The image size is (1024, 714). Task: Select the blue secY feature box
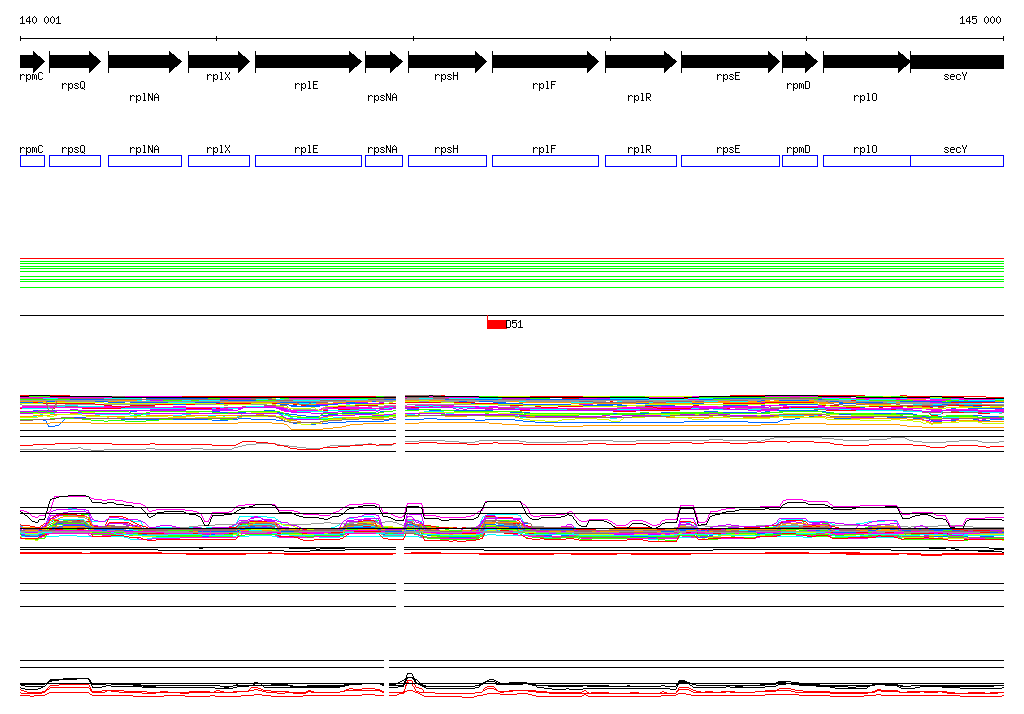coord(957,161)
